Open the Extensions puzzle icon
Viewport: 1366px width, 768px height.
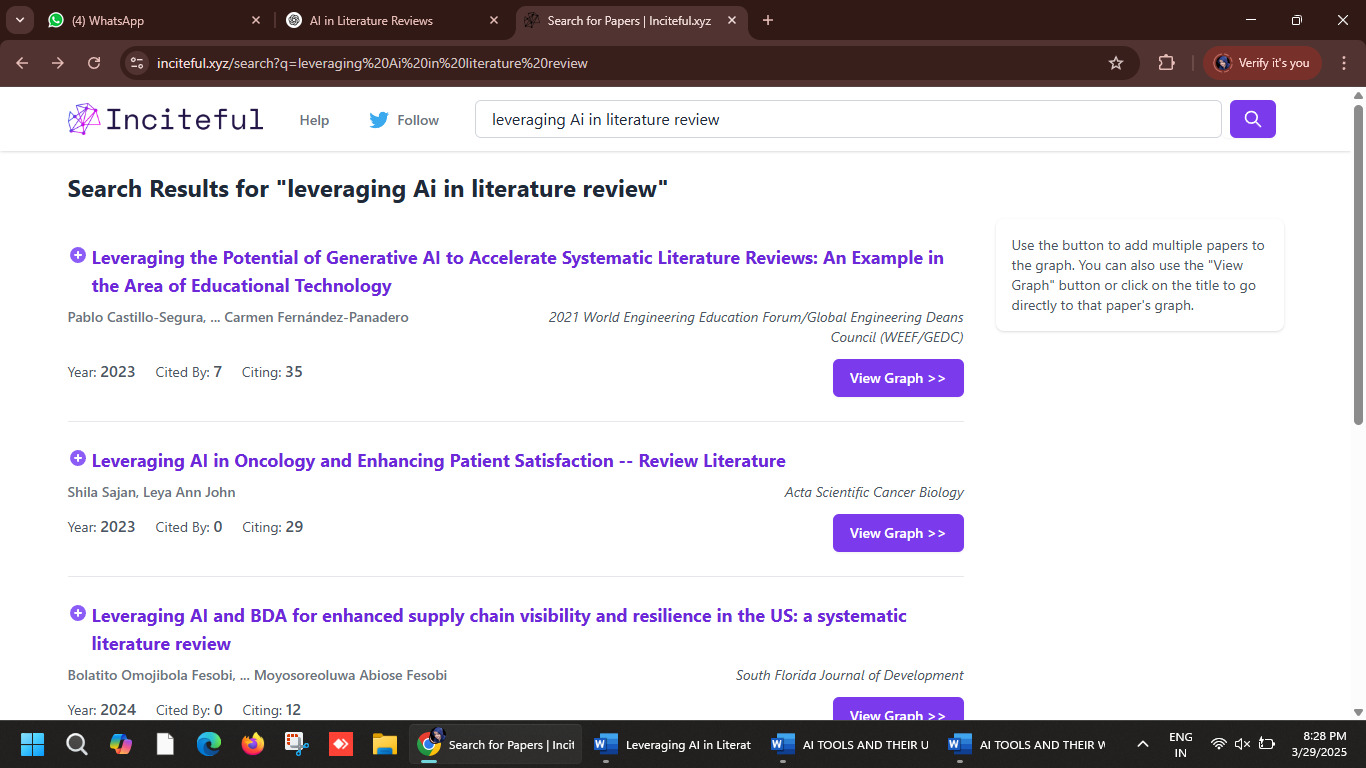[1166, 63]
